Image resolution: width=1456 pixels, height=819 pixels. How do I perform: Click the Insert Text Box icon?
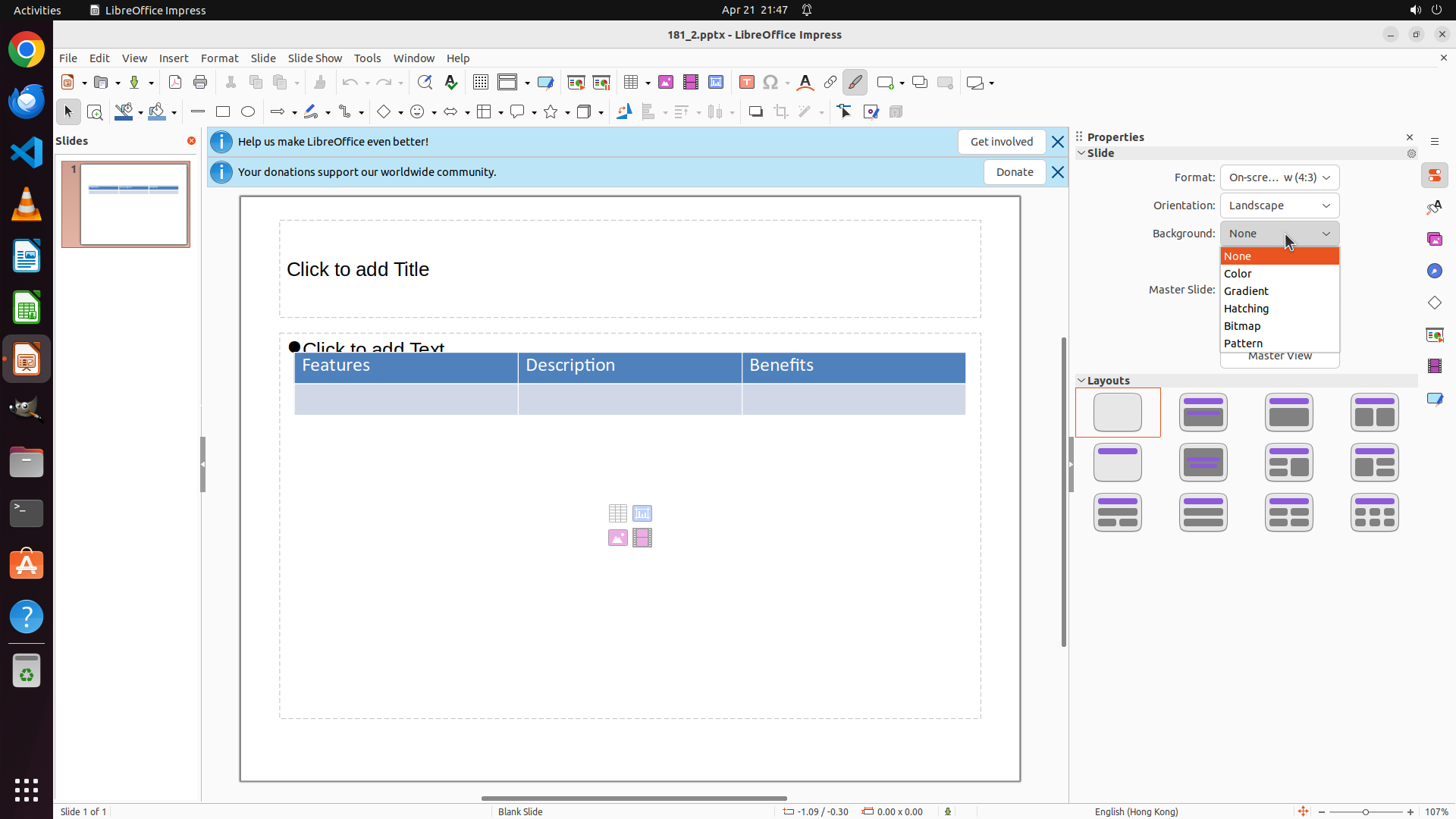747,83
